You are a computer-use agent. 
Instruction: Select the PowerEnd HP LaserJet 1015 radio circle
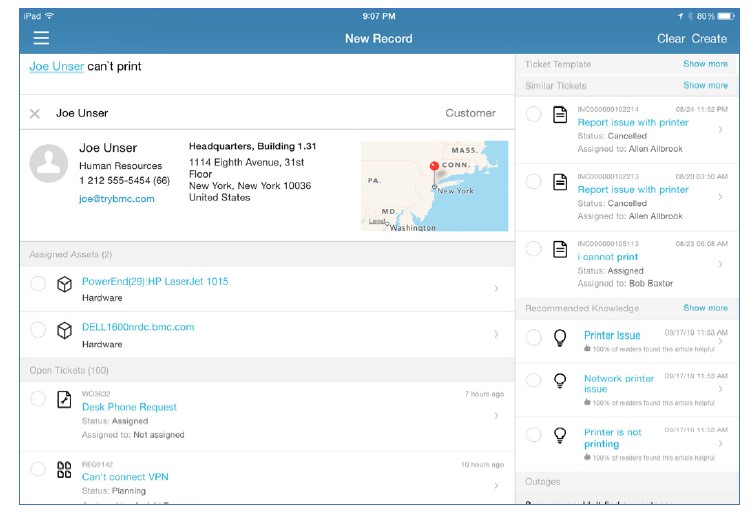point(38,285)
